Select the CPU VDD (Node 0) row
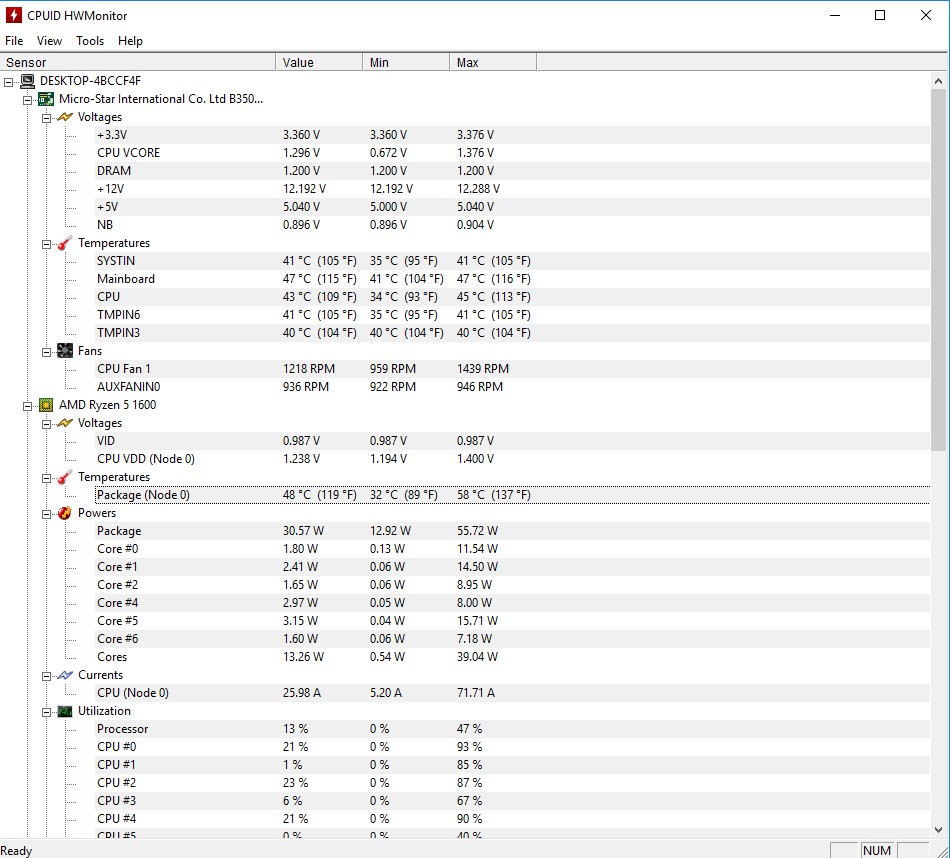The height and width of the screenshot is (858, 950). click(512, 459)
